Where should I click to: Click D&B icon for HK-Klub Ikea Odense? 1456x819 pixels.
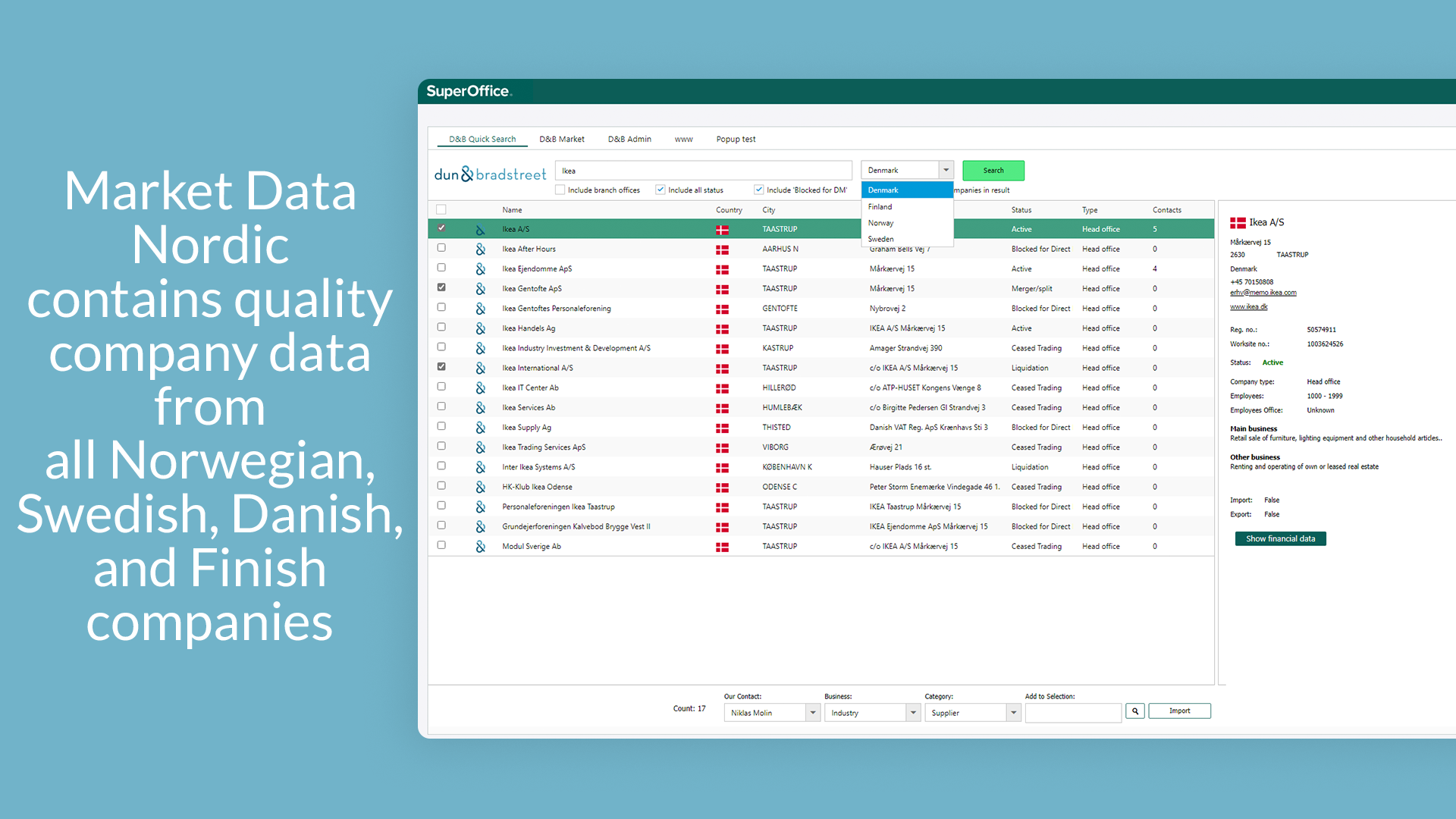pyautogui.click(x=480, y=488)
